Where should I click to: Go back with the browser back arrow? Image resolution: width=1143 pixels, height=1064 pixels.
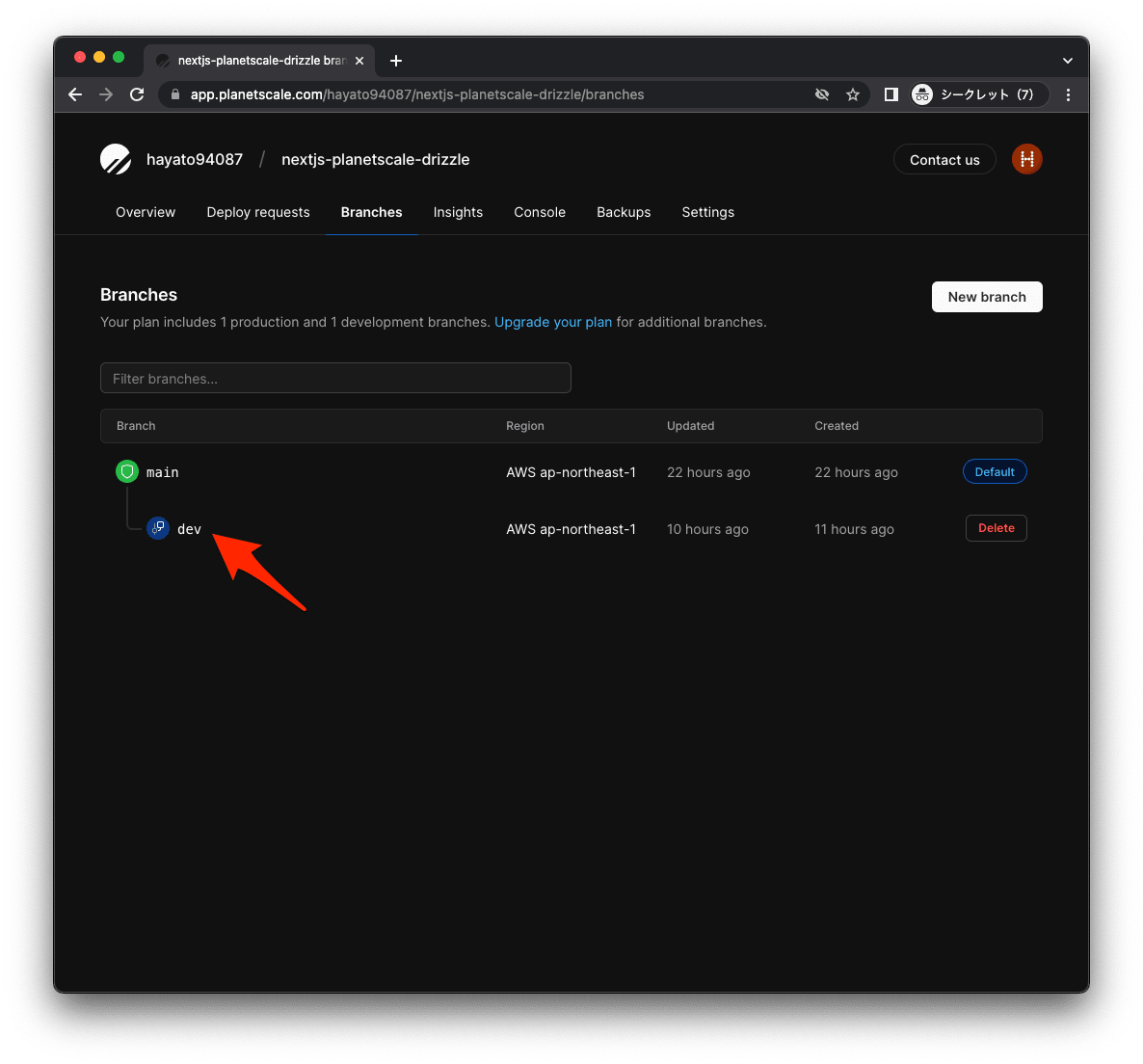(75, 94)
